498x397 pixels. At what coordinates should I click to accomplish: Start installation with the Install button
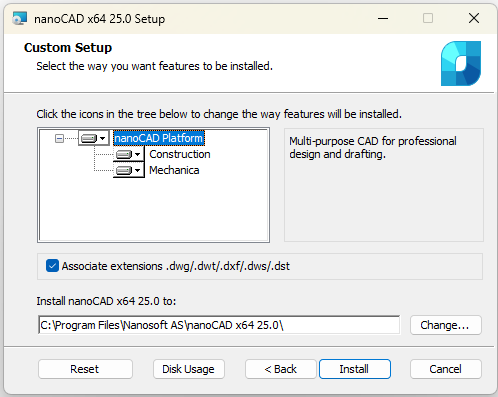pyautogui.click(x=354, y=369)
